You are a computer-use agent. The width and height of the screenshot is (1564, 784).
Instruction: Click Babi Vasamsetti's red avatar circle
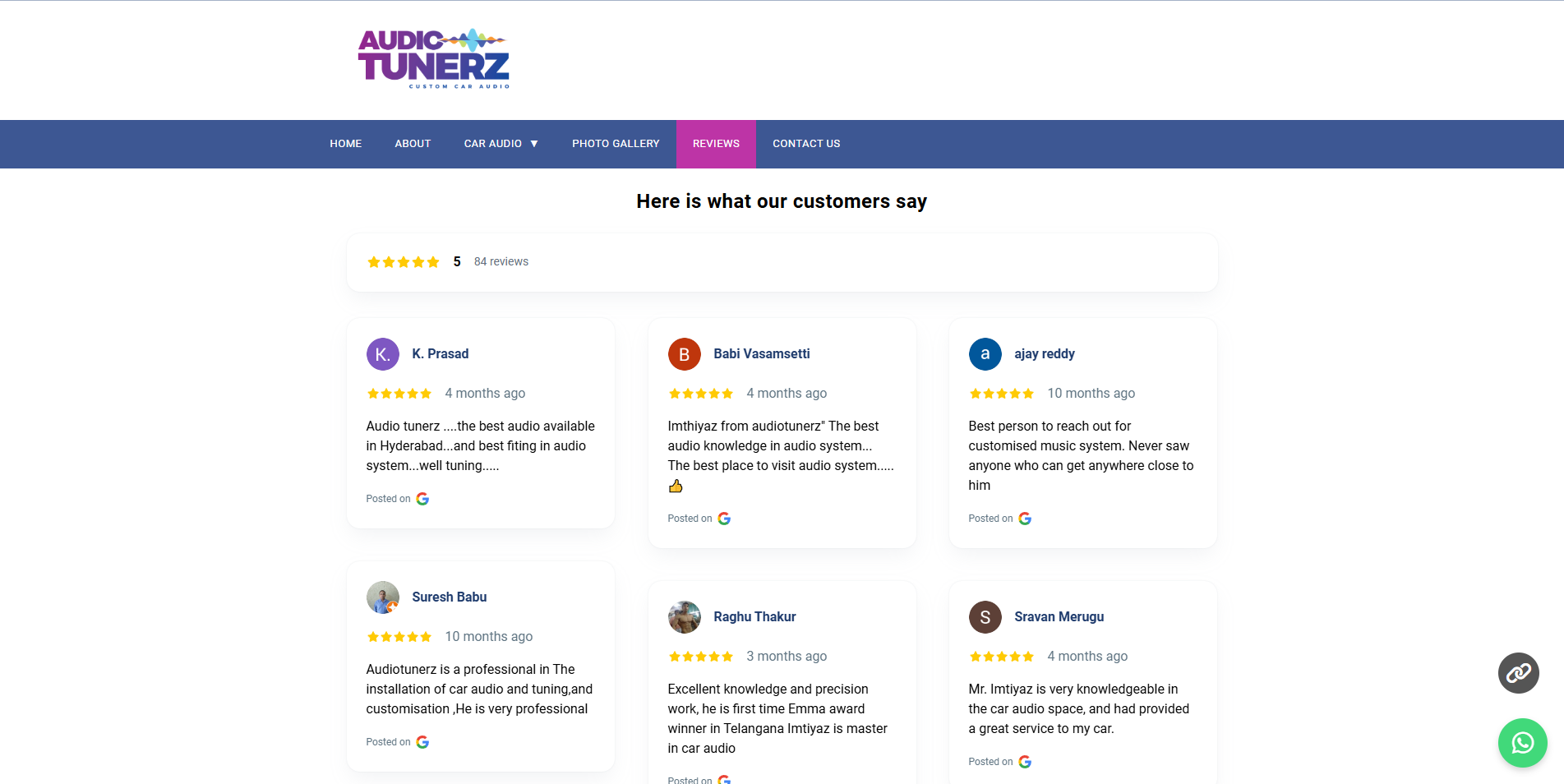click(x=684, y=354)
